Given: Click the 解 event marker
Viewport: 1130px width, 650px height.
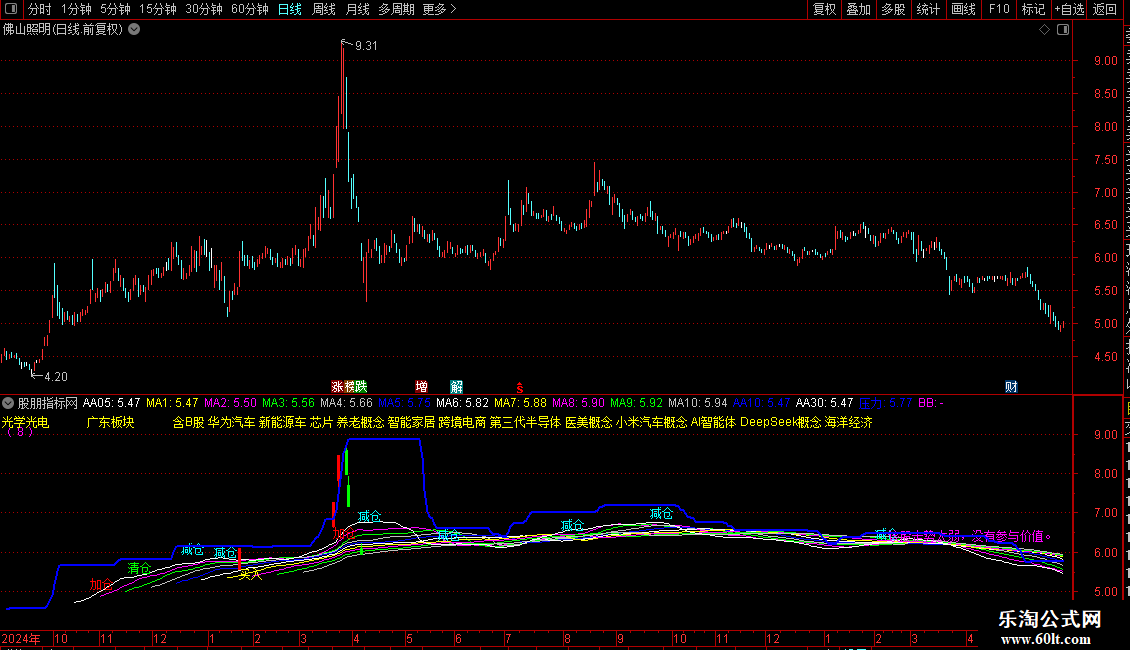Looking at the screenshot, I should click(x=456, y=387).
